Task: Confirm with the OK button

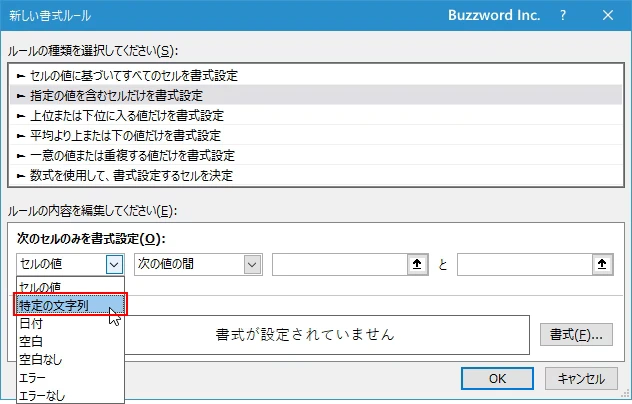Action: point(497,379)
